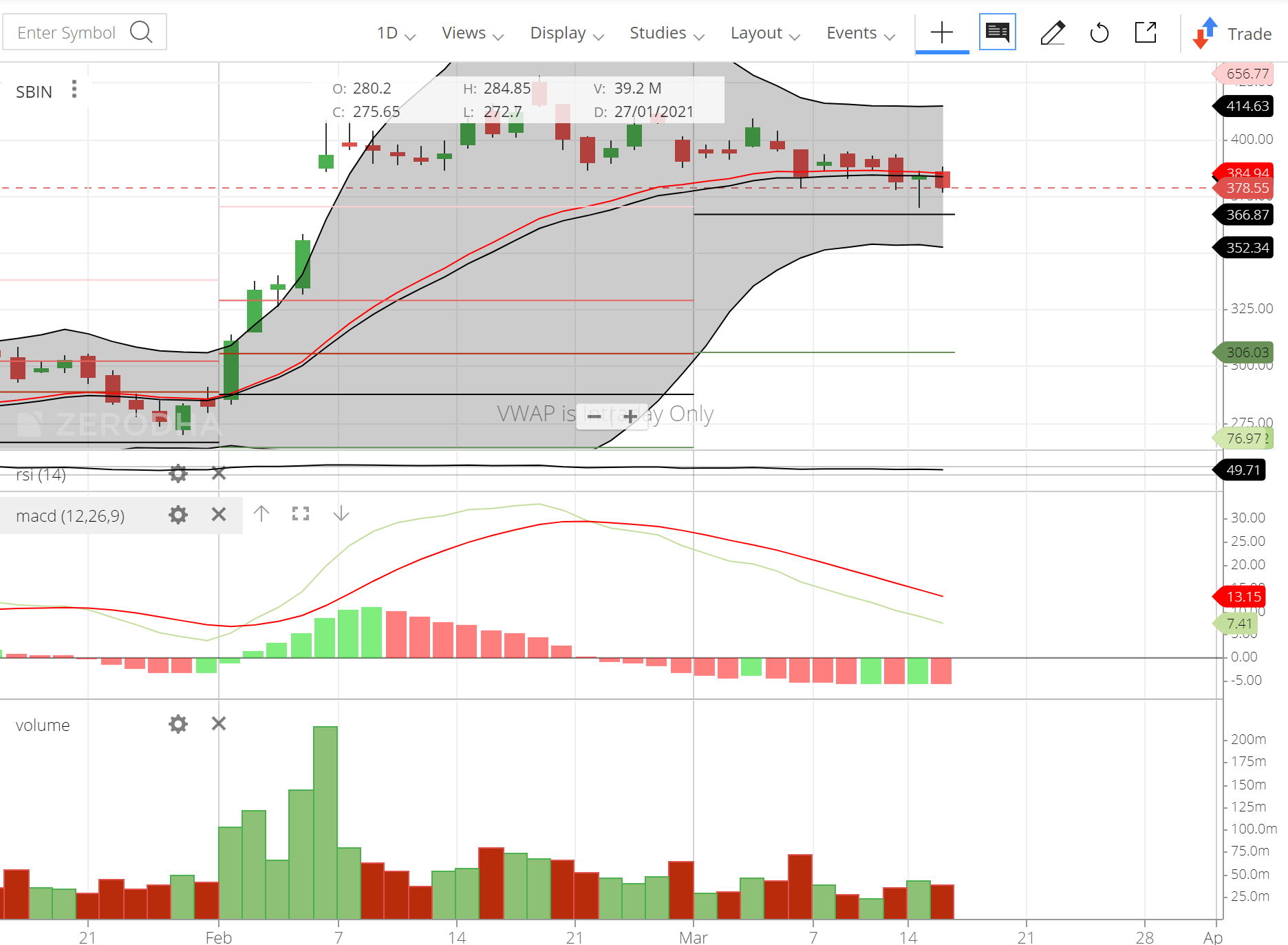Screen dimensions: 1288x945
Task: Click the volume panel label
Action: pyautogui.click(x=43, y=725)
